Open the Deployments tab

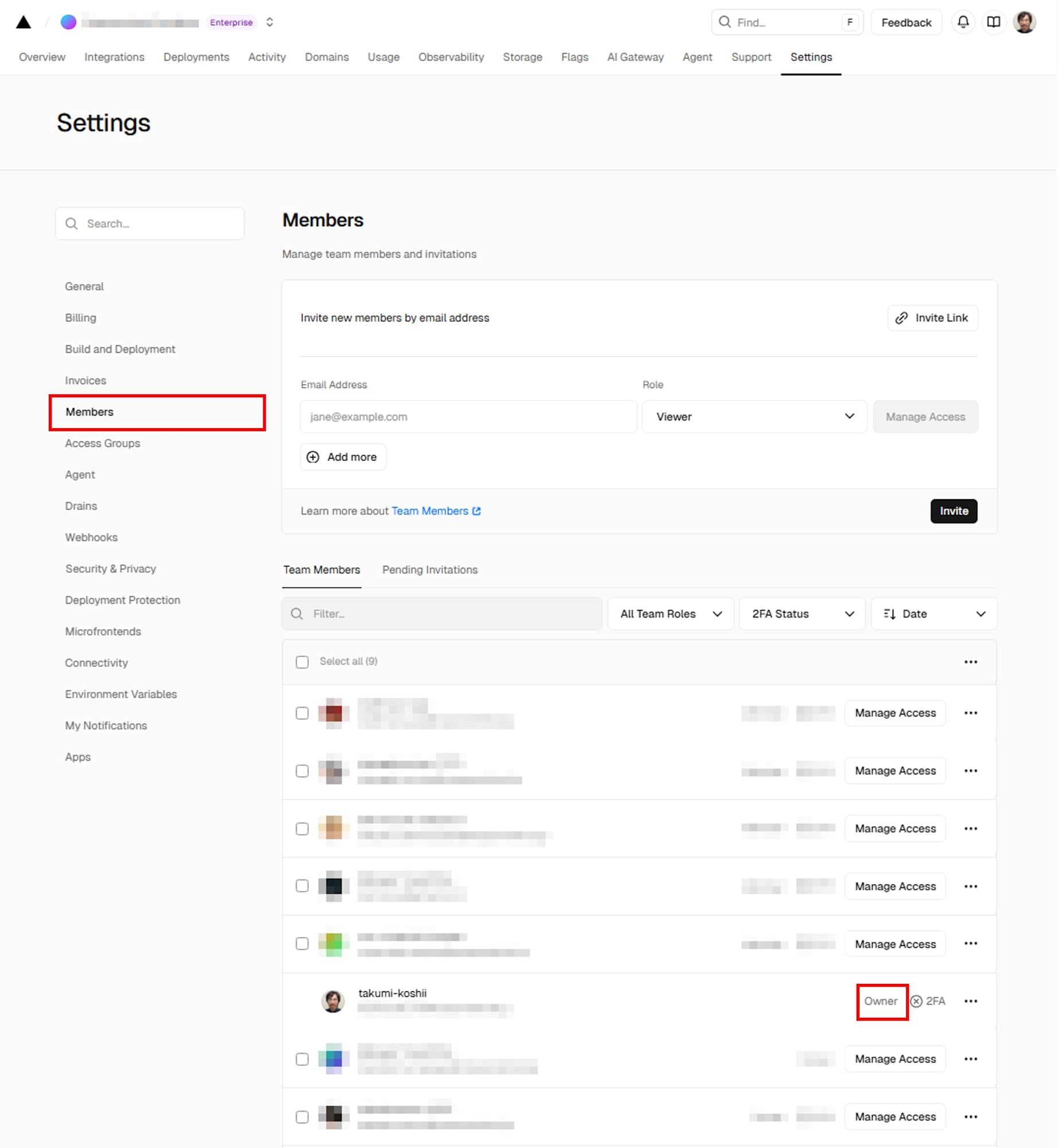click(x=196, y=57)
